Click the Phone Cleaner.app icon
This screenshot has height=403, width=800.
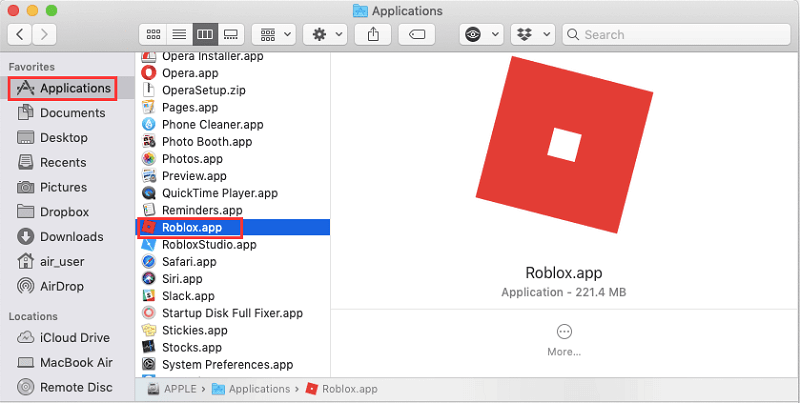point(148,124)
